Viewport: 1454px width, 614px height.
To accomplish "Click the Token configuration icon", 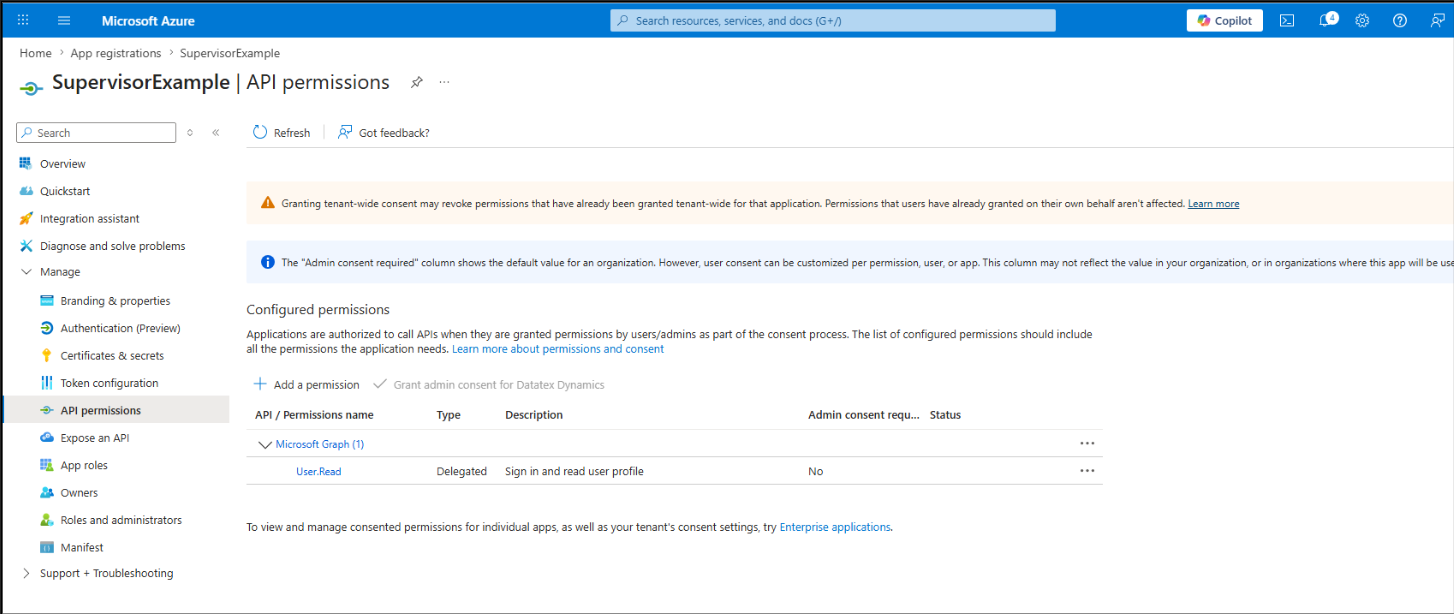I will click(x=46, y=383).
